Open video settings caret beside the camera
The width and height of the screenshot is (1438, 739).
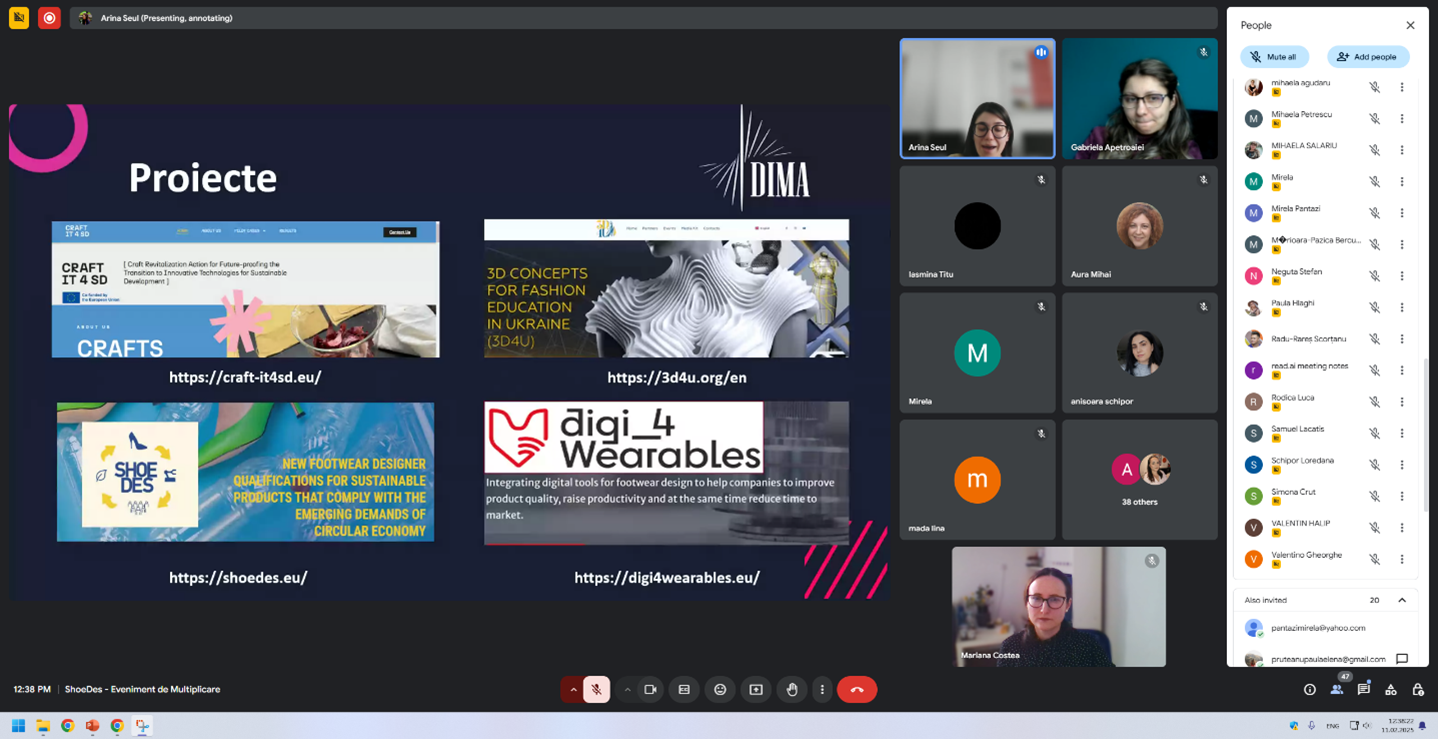pyautogui.click(x=627, y=689)
